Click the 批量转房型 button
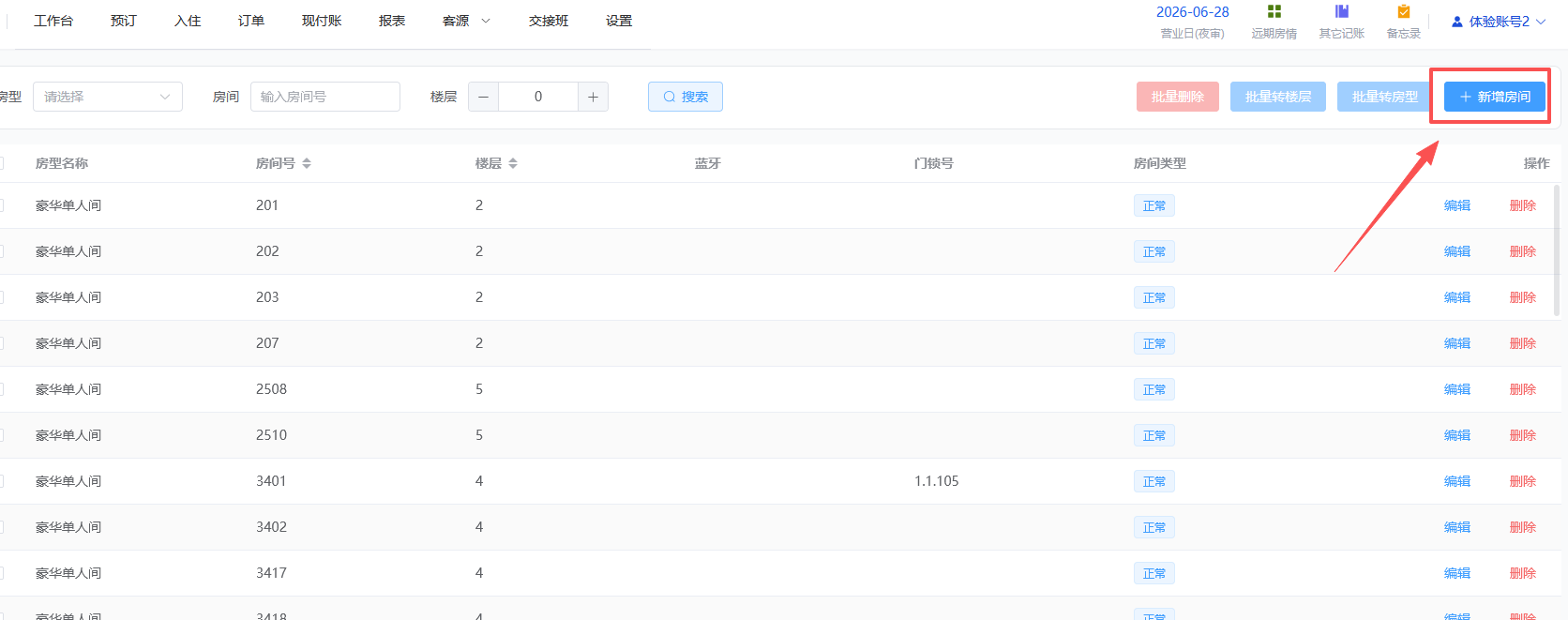Image resolution: width=1568 pixels, height=620 pixels. pyautogui.click(x=1385, y=97)
